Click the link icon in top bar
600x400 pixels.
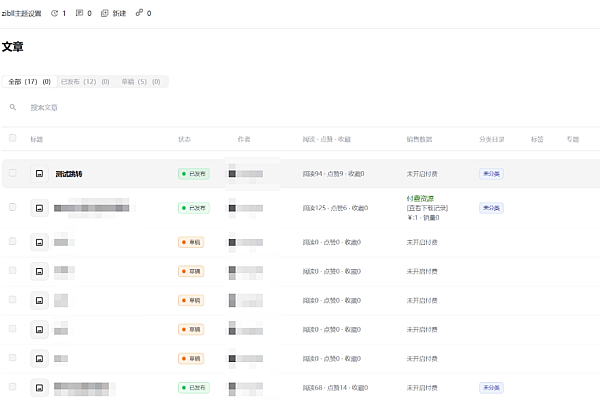click(x=139, y=13)
